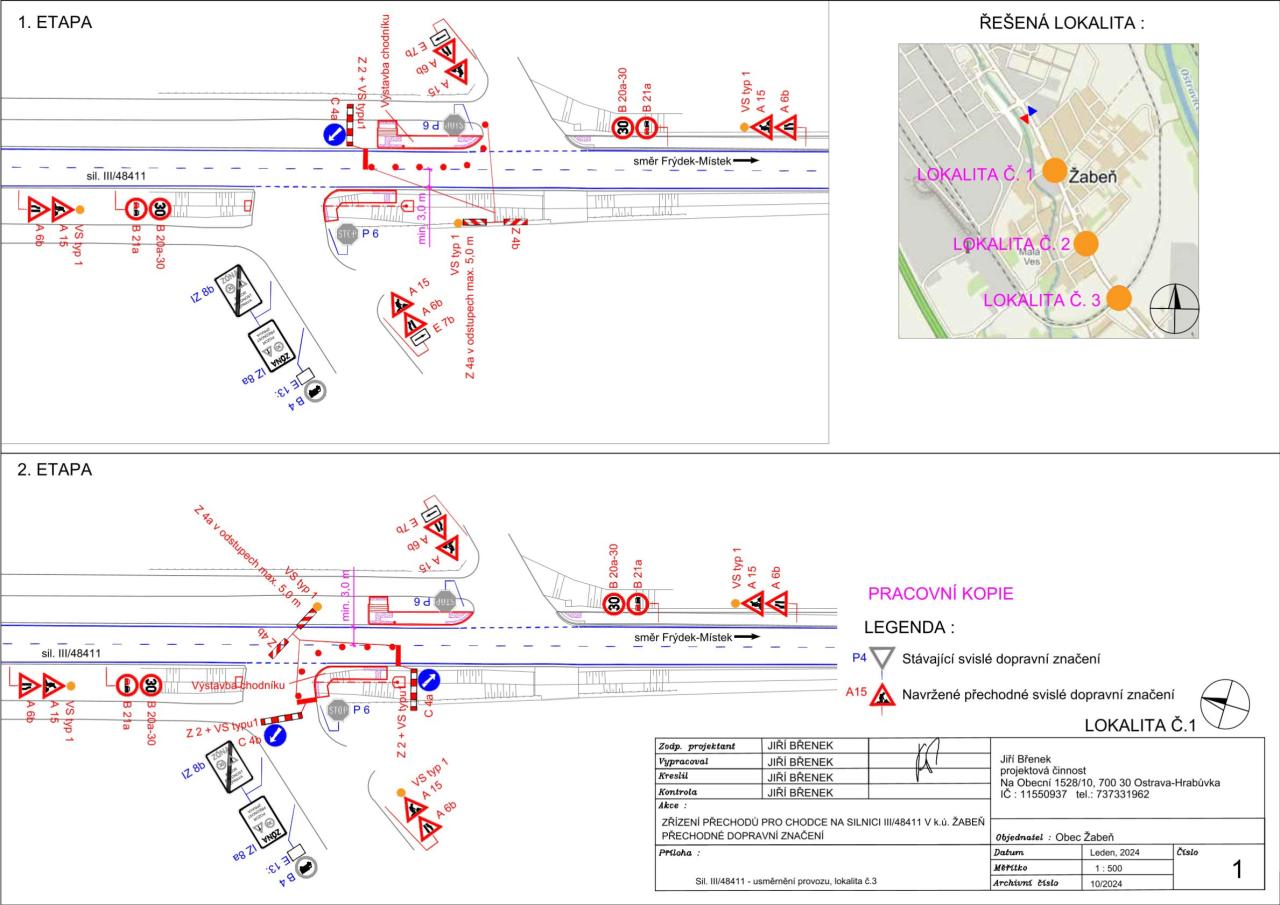Click 'Stávající svislé dopravní značení' legend text
The height and width of the screenshot is (905, 1280).
click(x=1002, y=659)
